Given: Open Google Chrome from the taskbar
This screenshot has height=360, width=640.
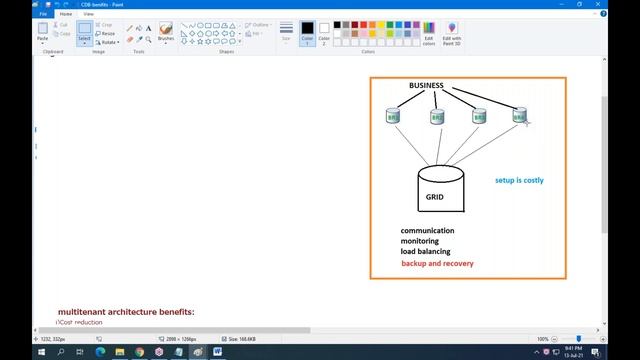Looking at the screenshot, I should (x=139, y=352).
